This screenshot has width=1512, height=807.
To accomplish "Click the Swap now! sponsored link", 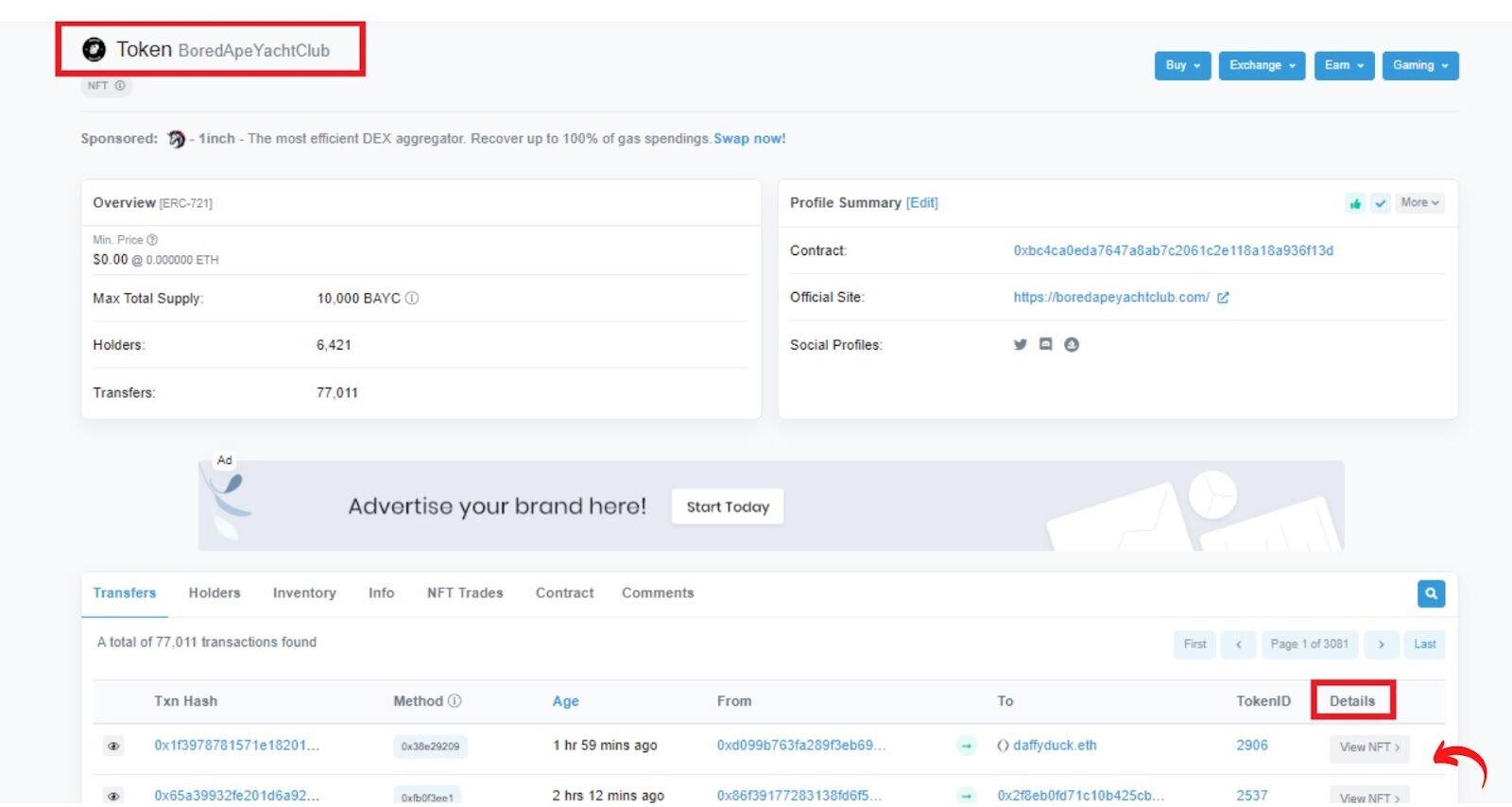I will click(x=749, y=139).
